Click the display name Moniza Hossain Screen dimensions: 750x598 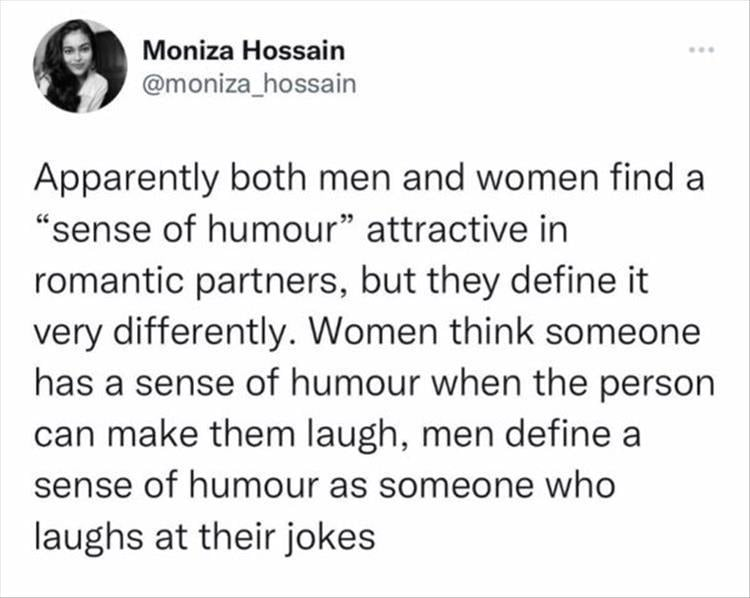(244, 51)
